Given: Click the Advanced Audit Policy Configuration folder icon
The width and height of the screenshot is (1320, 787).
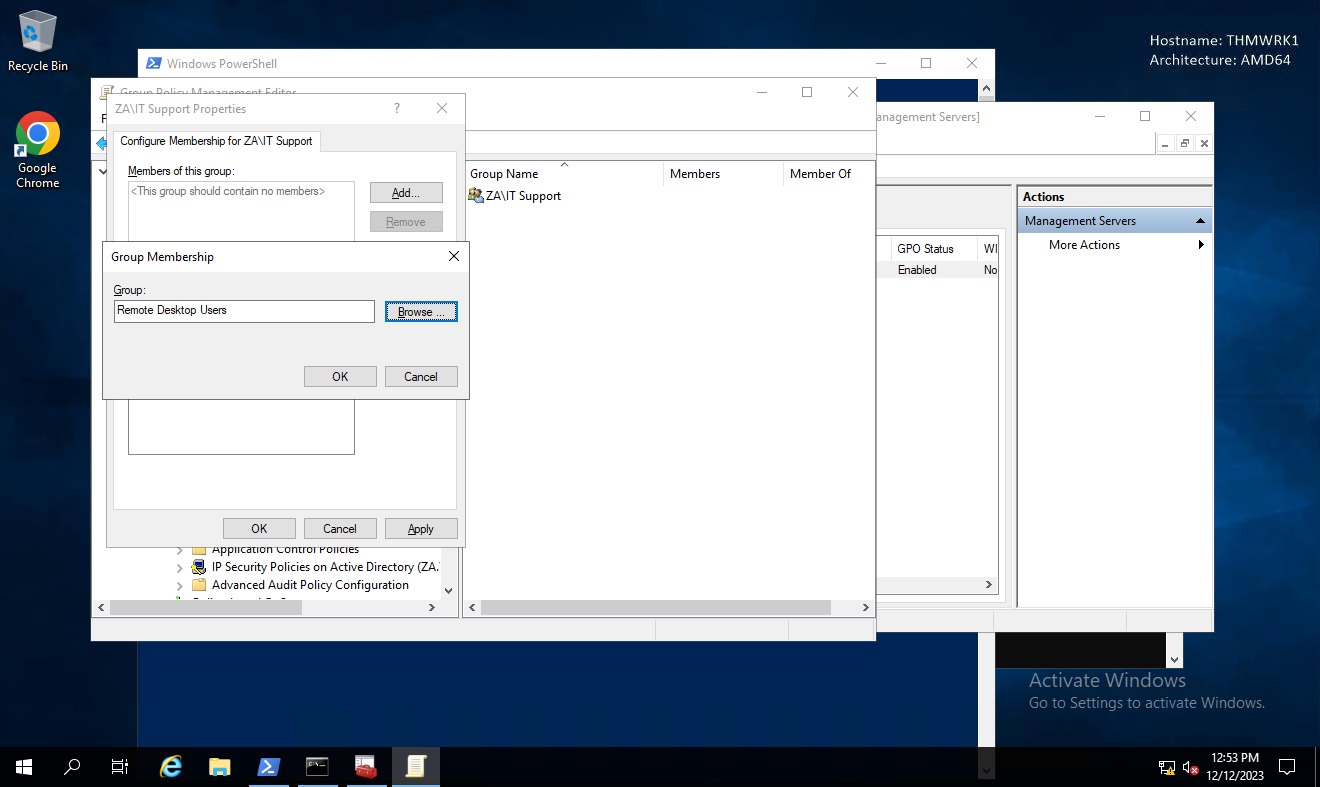Looking at the screenshot, I should coord(199,585).
